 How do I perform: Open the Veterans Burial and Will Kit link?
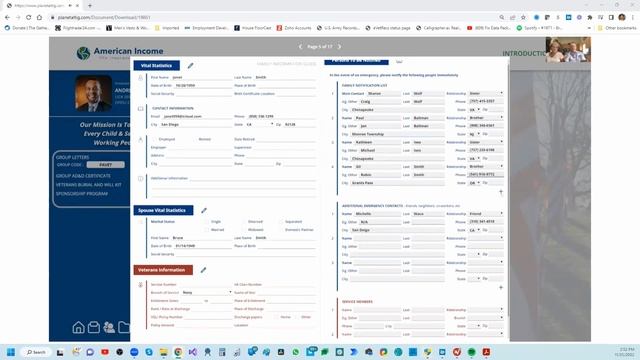click(89, 184)
